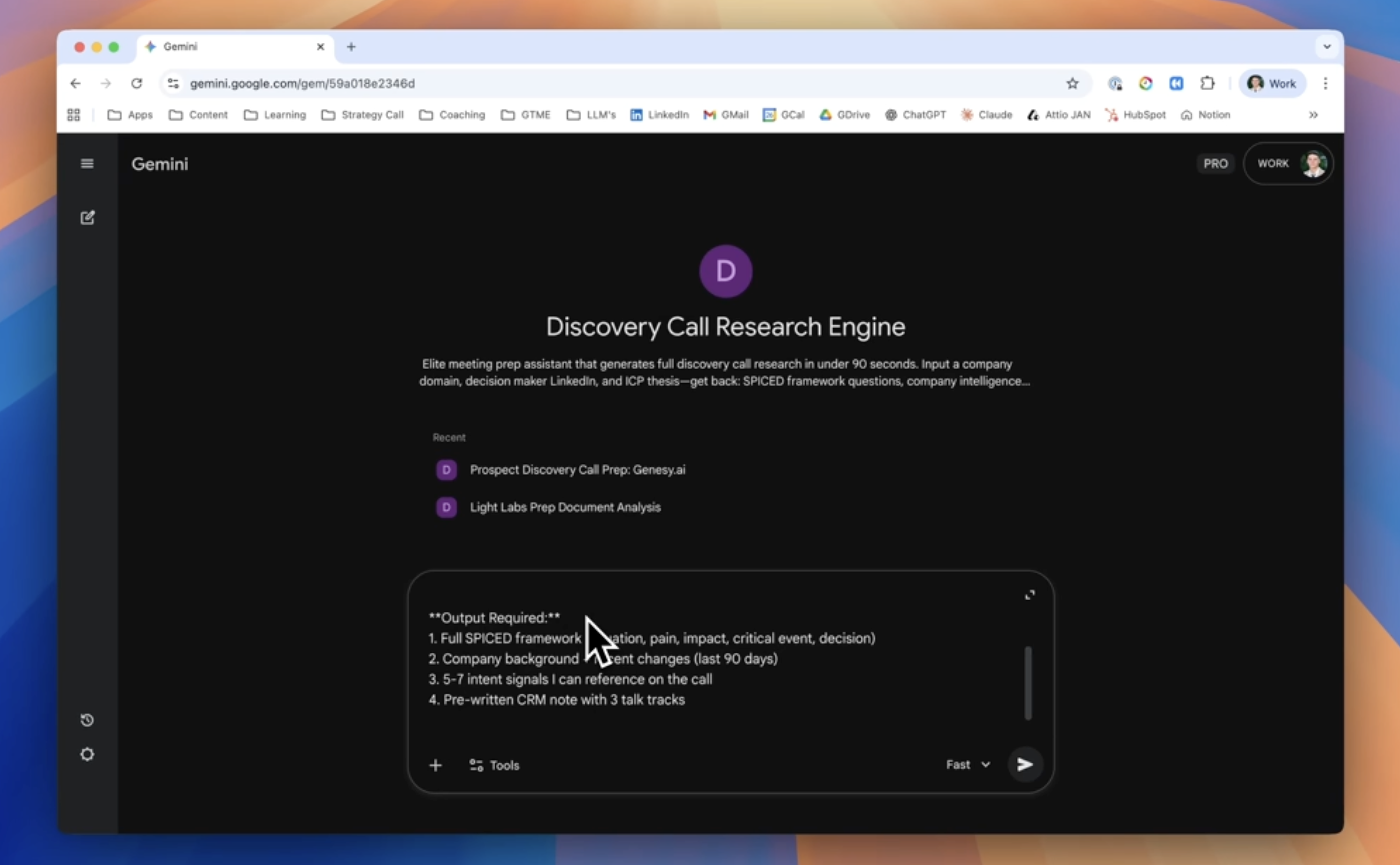Viewport: 1400px width, 865px height.
Task: Open the Tools selector in prompt box
Action: point(494,765)
